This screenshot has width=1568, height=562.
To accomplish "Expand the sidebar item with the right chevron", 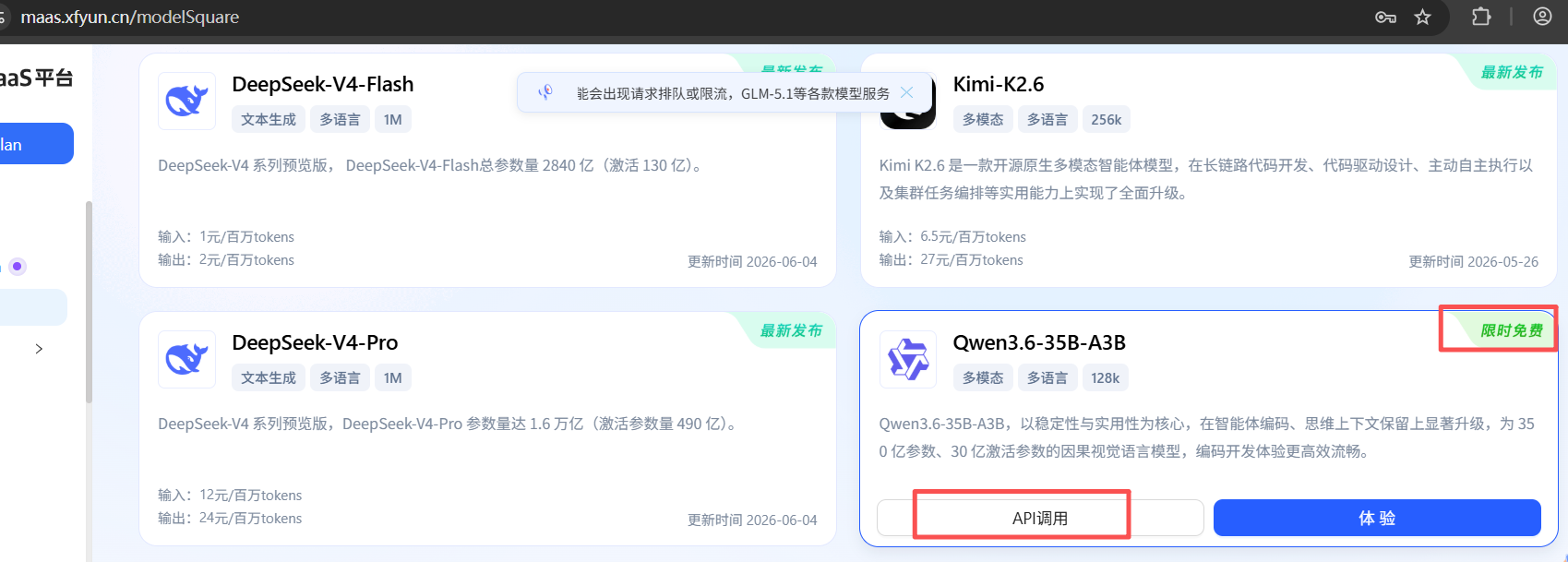I will (39, 349).
